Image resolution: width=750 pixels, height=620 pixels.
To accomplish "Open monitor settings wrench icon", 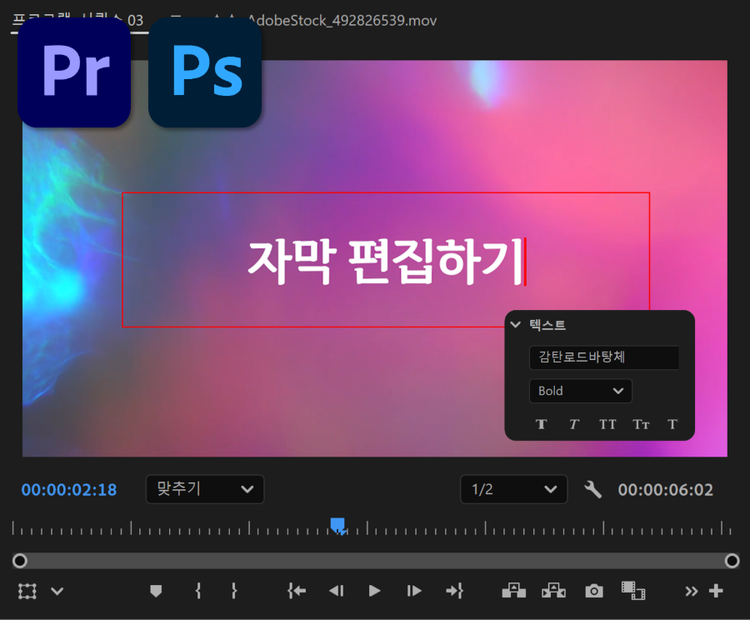I will click(593, 489).
